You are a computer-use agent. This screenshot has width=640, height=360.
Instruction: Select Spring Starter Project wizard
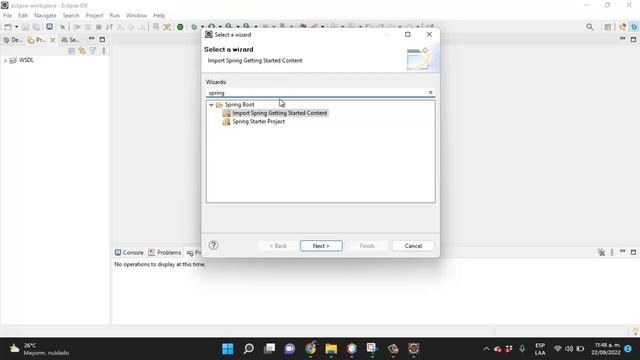(x=258, y=122)
